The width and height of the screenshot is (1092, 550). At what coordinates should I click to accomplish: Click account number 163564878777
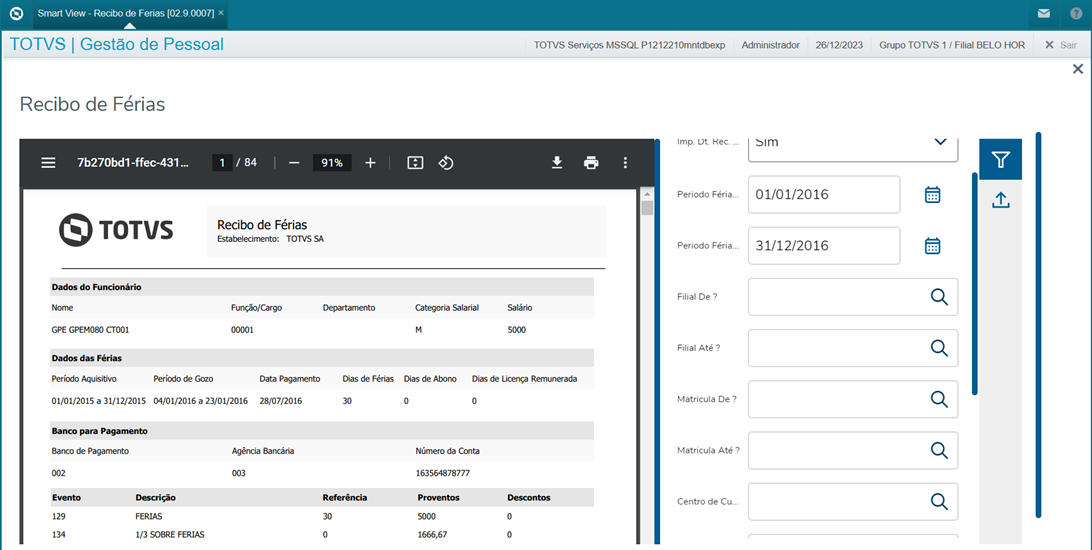coord(443,473)
